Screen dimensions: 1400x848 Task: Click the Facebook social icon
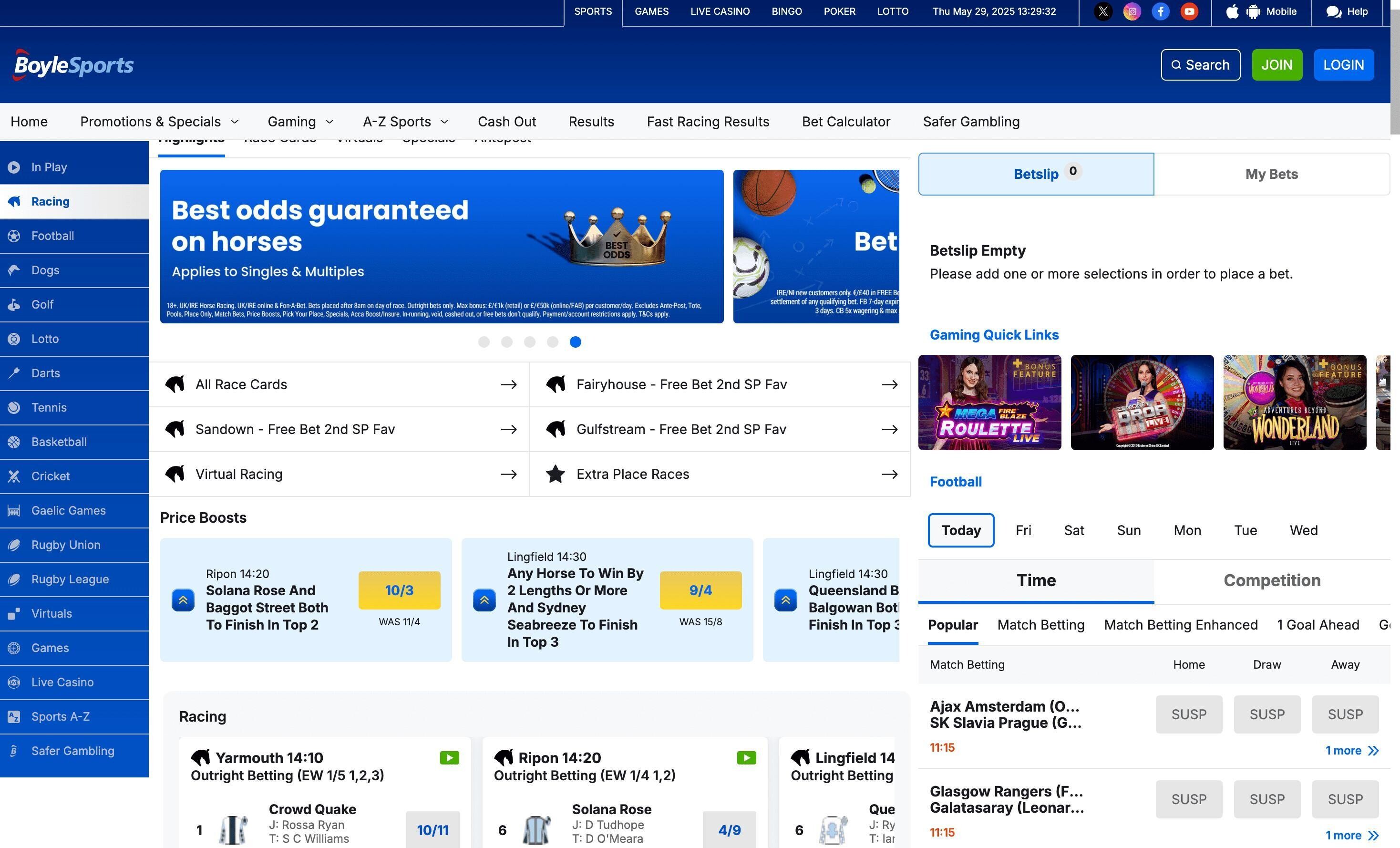[1160, 11]
